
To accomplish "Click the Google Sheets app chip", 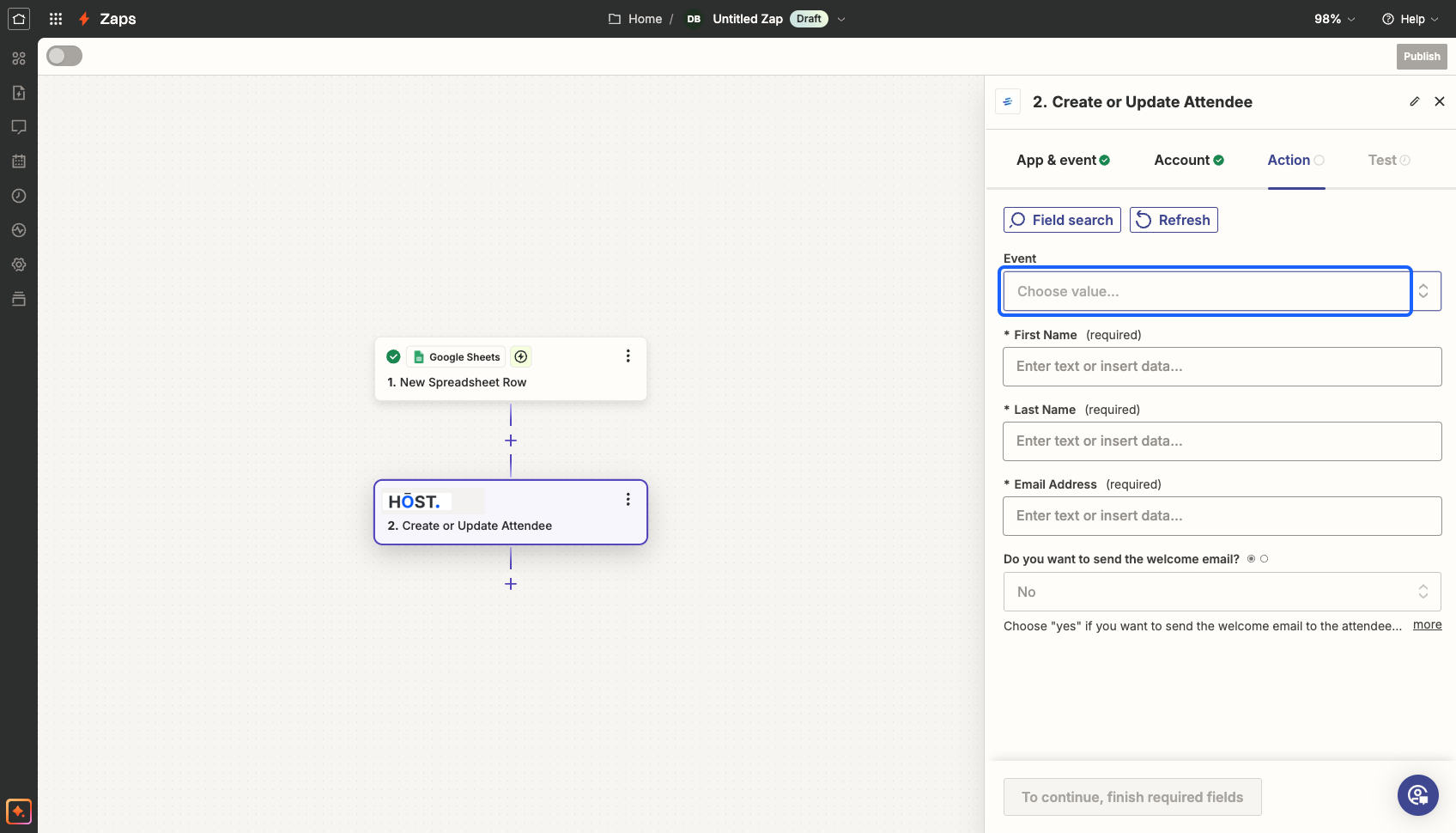I will point(456,356).
